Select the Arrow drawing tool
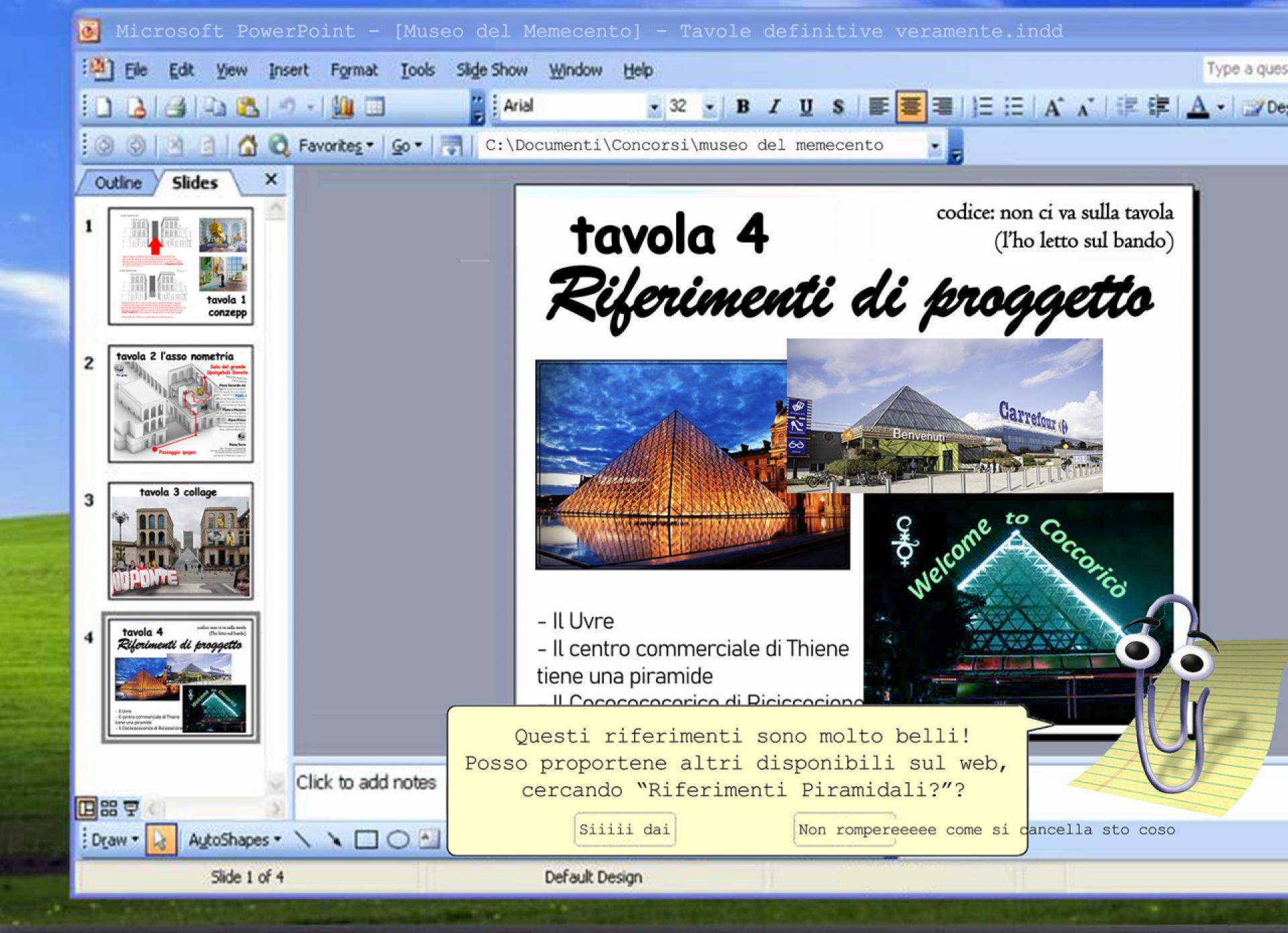Screen dimensions: 1288x933 coord(334,840)
